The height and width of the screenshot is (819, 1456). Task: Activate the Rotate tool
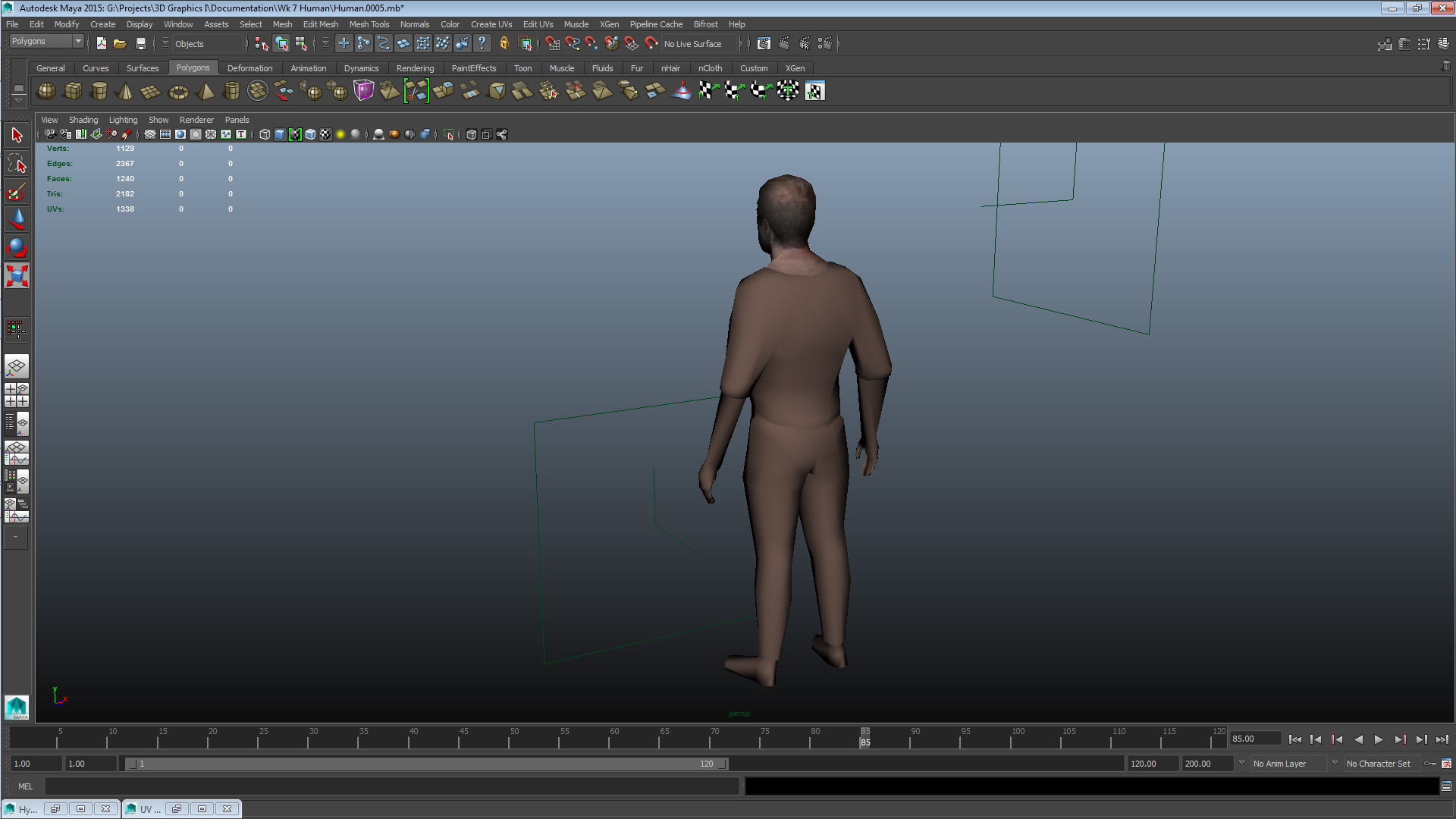pos(17,246)
